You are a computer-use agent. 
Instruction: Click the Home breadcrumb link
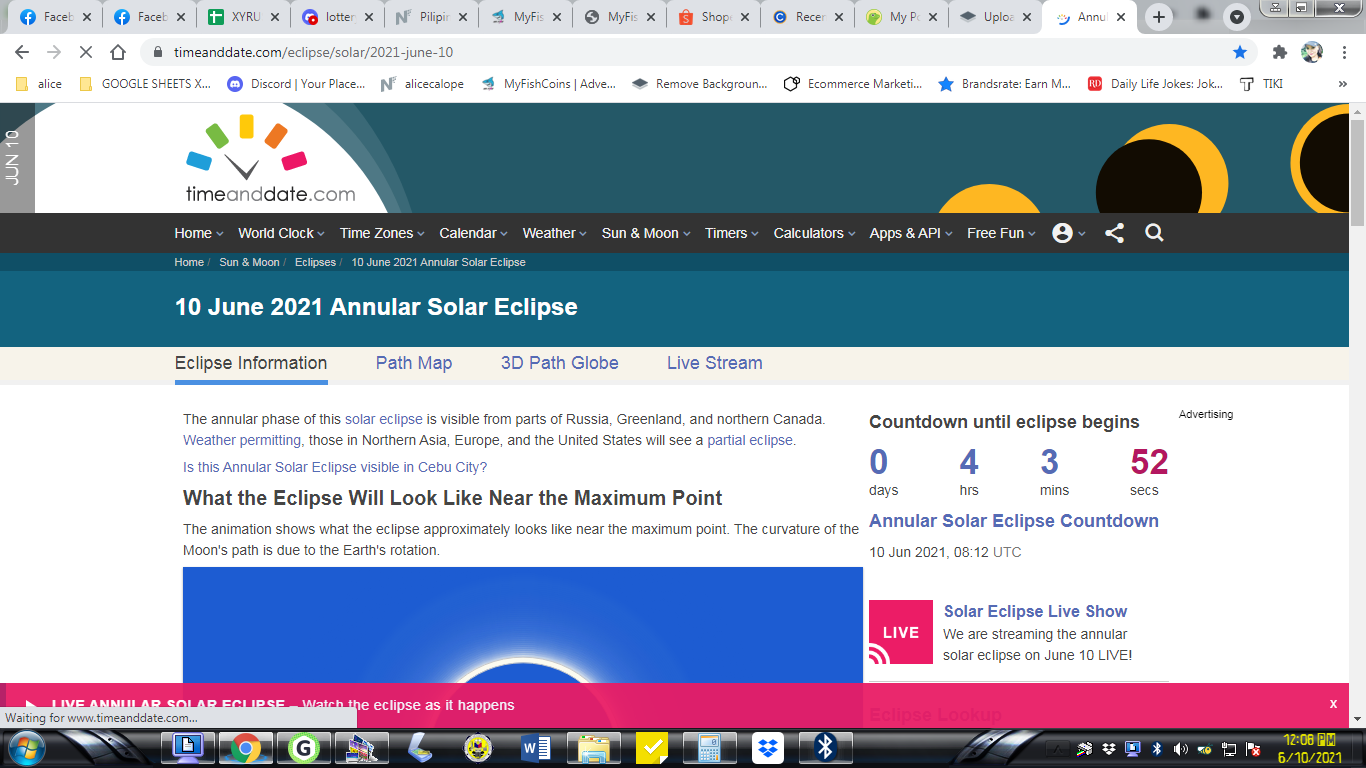tap(189, 262)
